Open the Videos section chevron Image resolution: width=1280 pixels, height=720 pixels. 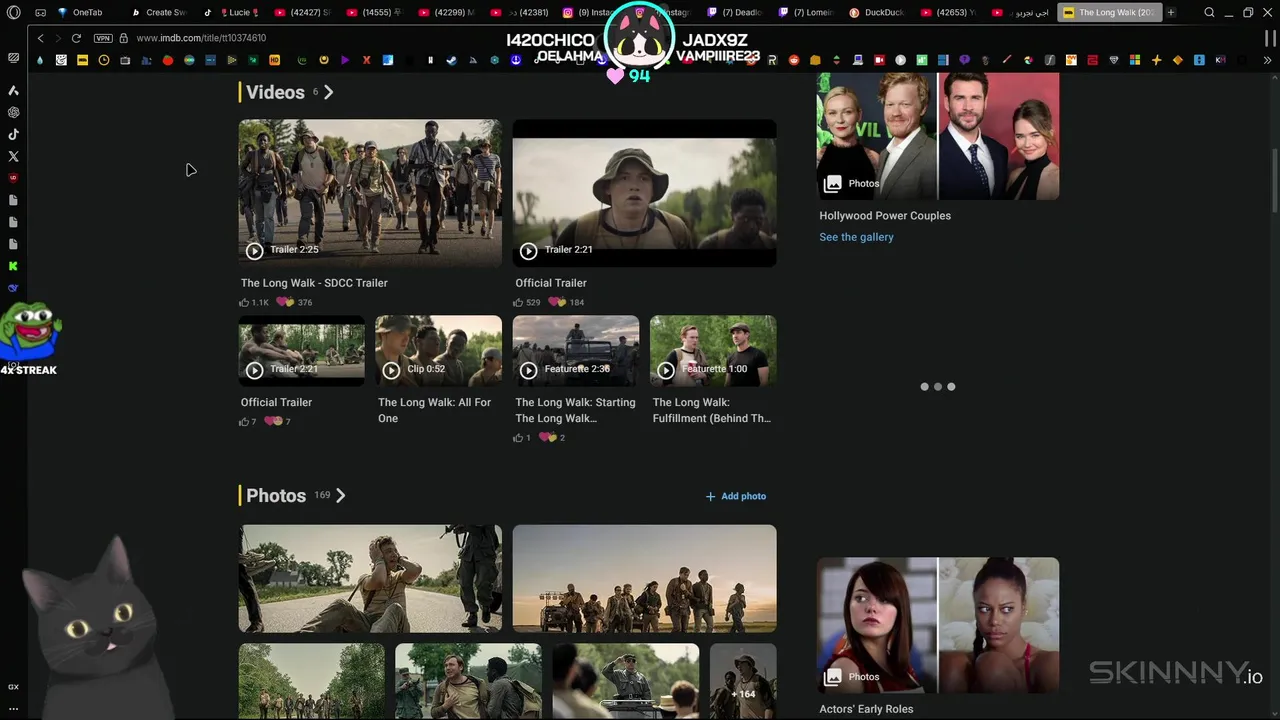[328, 92]
